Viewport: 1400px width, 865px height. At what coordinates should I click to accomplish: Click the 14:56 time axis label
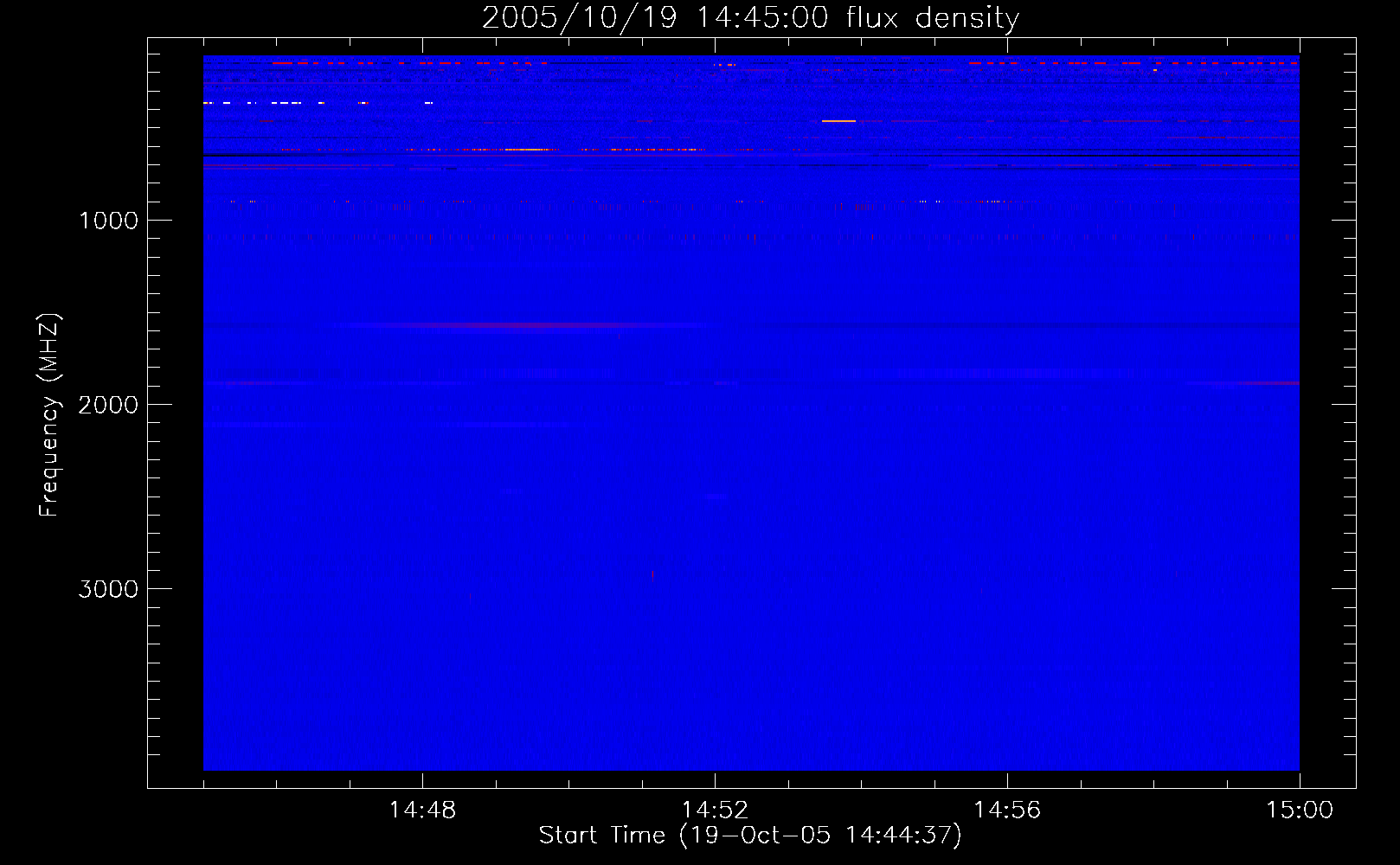[1007, 811]
